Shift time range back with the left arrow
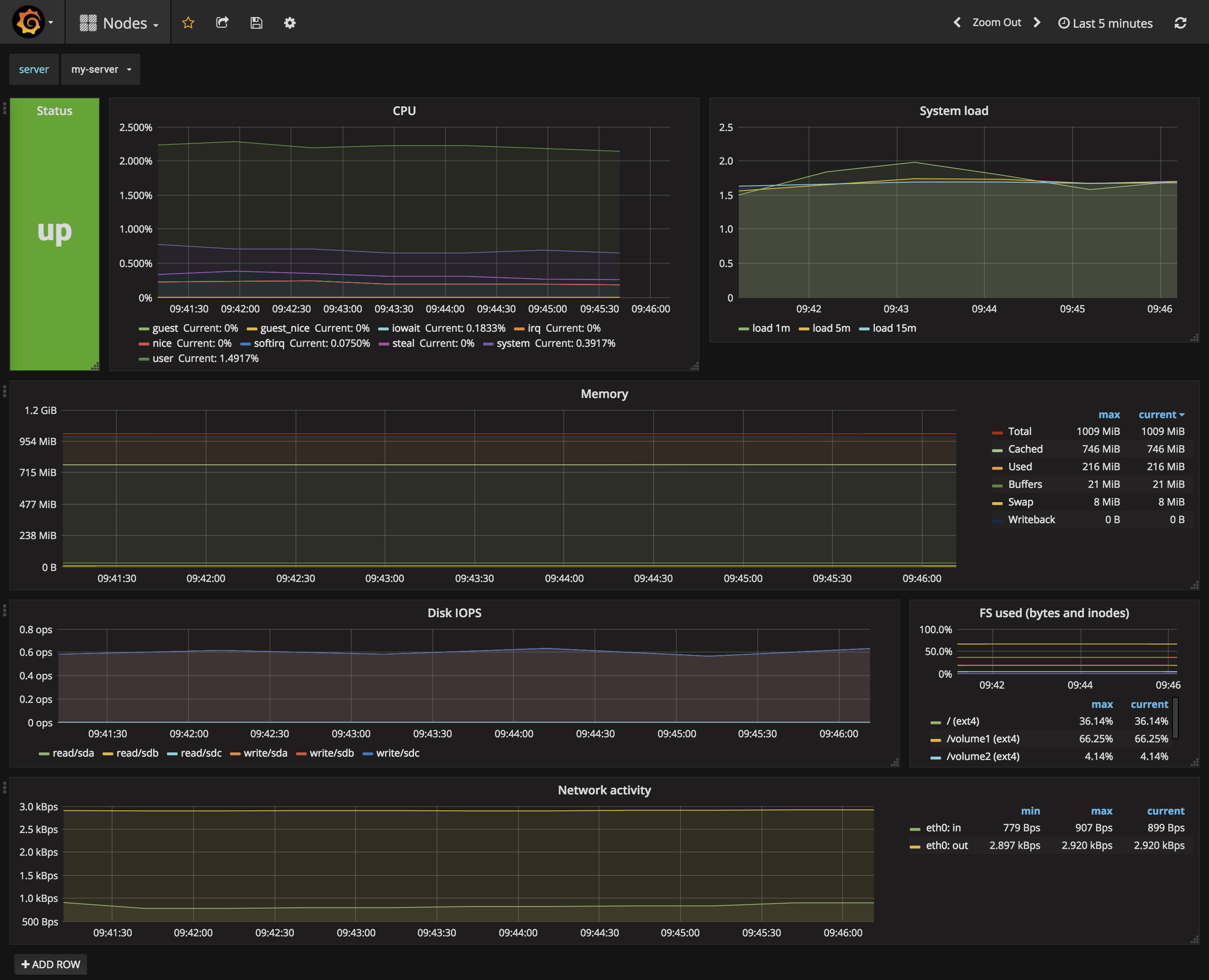Image resolution: width=1209 pixels, height=980 pixels. pyautogui.click(x=957, y=22)
